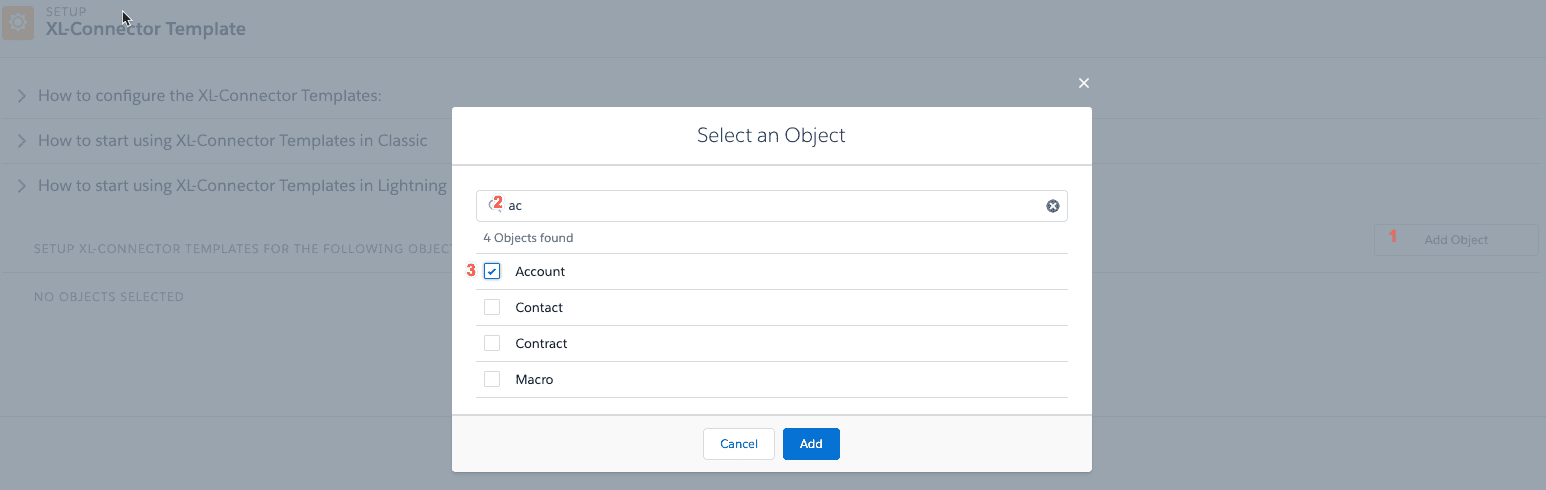Check the Contact checkbox
The width and height of the screenshot is (1546, 490).
pyautogui.click(x=492, y=307)
